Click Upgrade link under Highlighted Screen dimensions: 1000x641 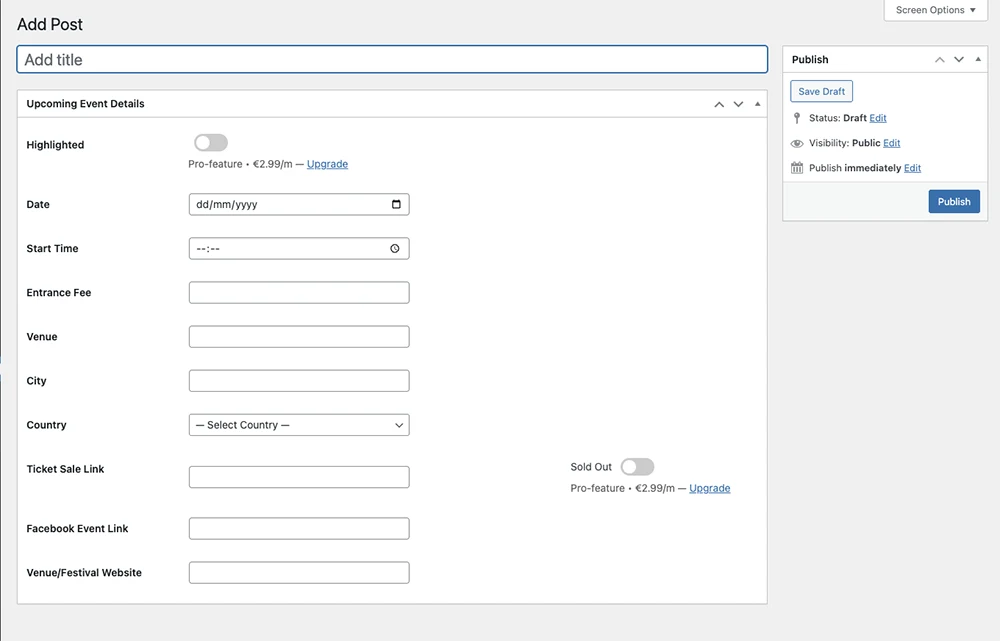(x=327, y=164)
